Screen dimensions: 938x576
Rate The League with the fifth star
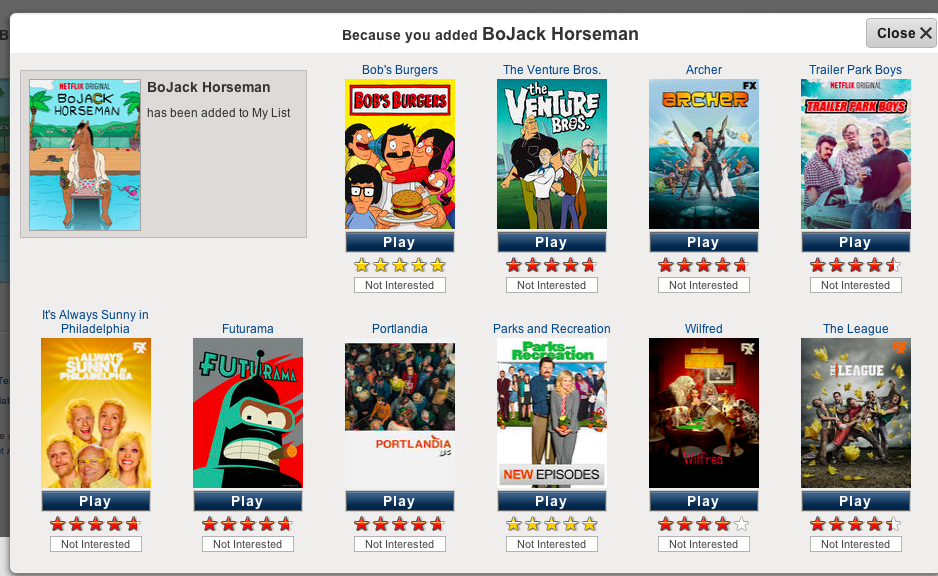pos(893,525)
